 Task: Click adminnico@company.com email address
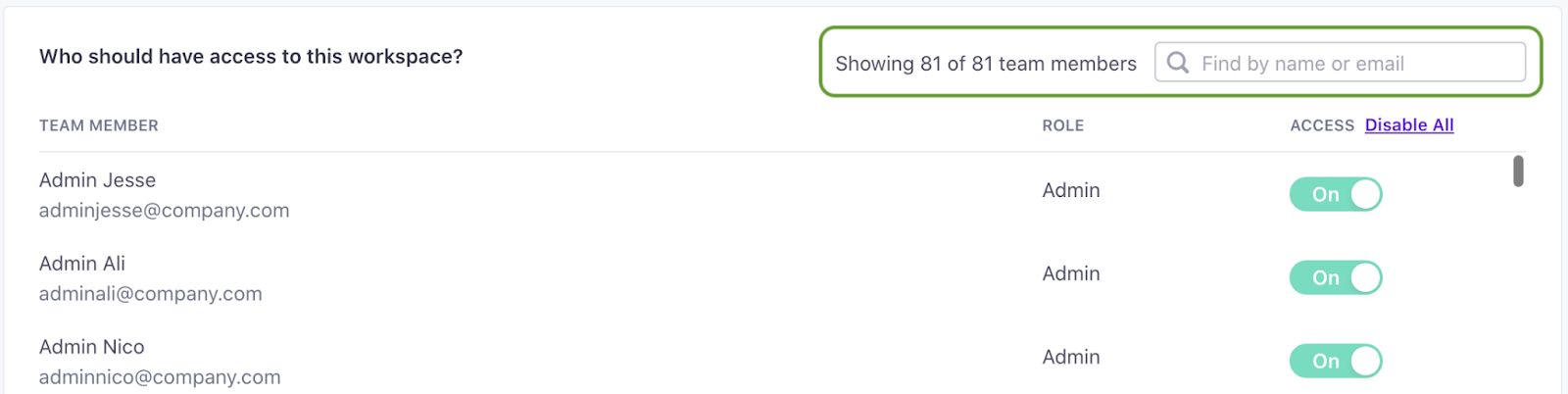pos(160,377)
